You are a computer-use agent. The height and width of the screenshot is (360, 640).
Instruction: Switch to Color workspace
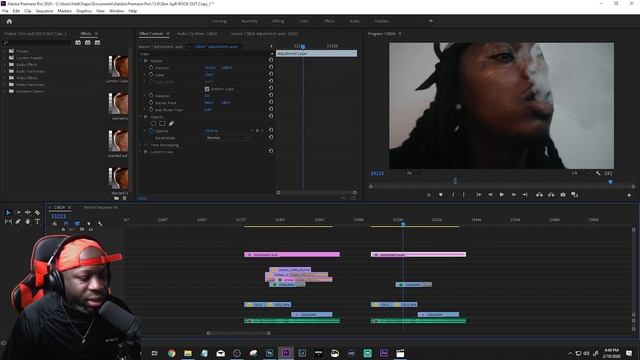[x=304, y=21]
